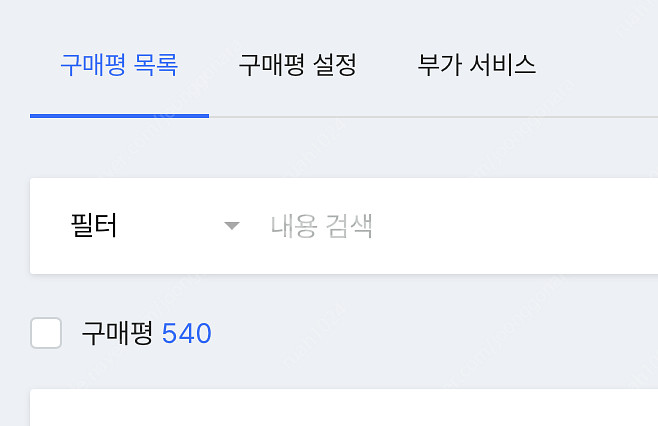Switch to the 구매평 설정 tab
Viewport: 658px width, 426px height.
297,67
